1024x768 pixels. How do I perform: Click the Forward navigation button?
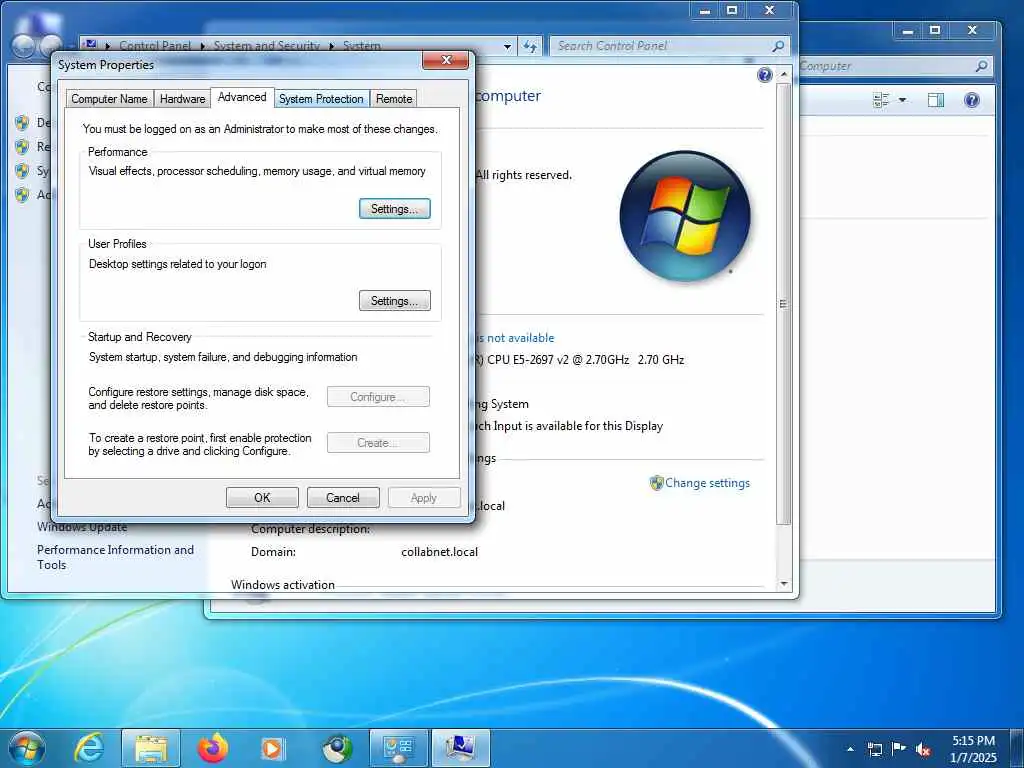click(50, 46)
